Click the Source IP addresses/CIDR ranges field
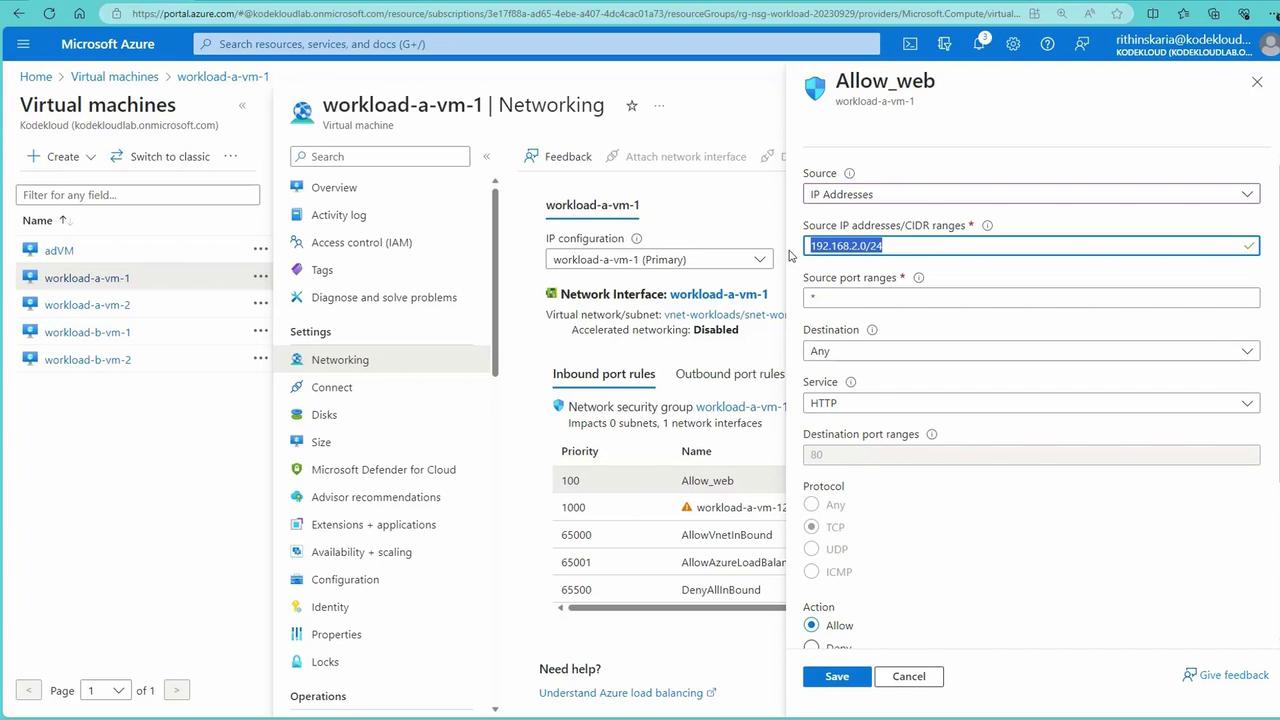 (x=1031, y=246)
